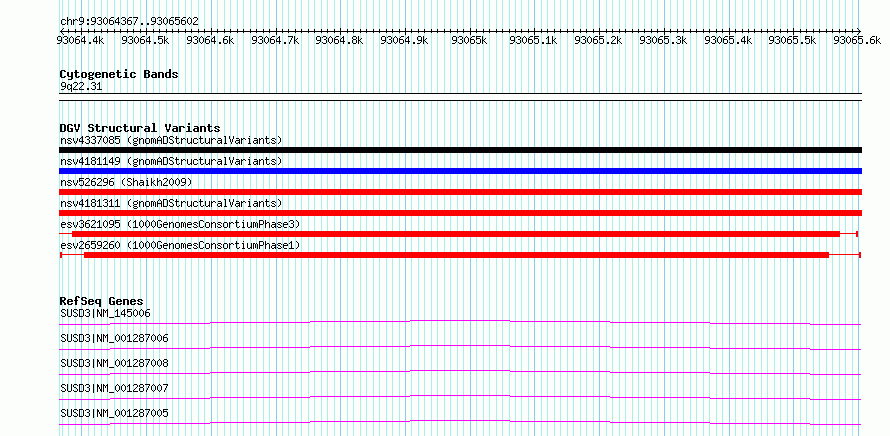Click ruler position 93065k
Image resolution: width=890 pixels, height=436 pixels.
pyautogui.click(x=468, y=40)
